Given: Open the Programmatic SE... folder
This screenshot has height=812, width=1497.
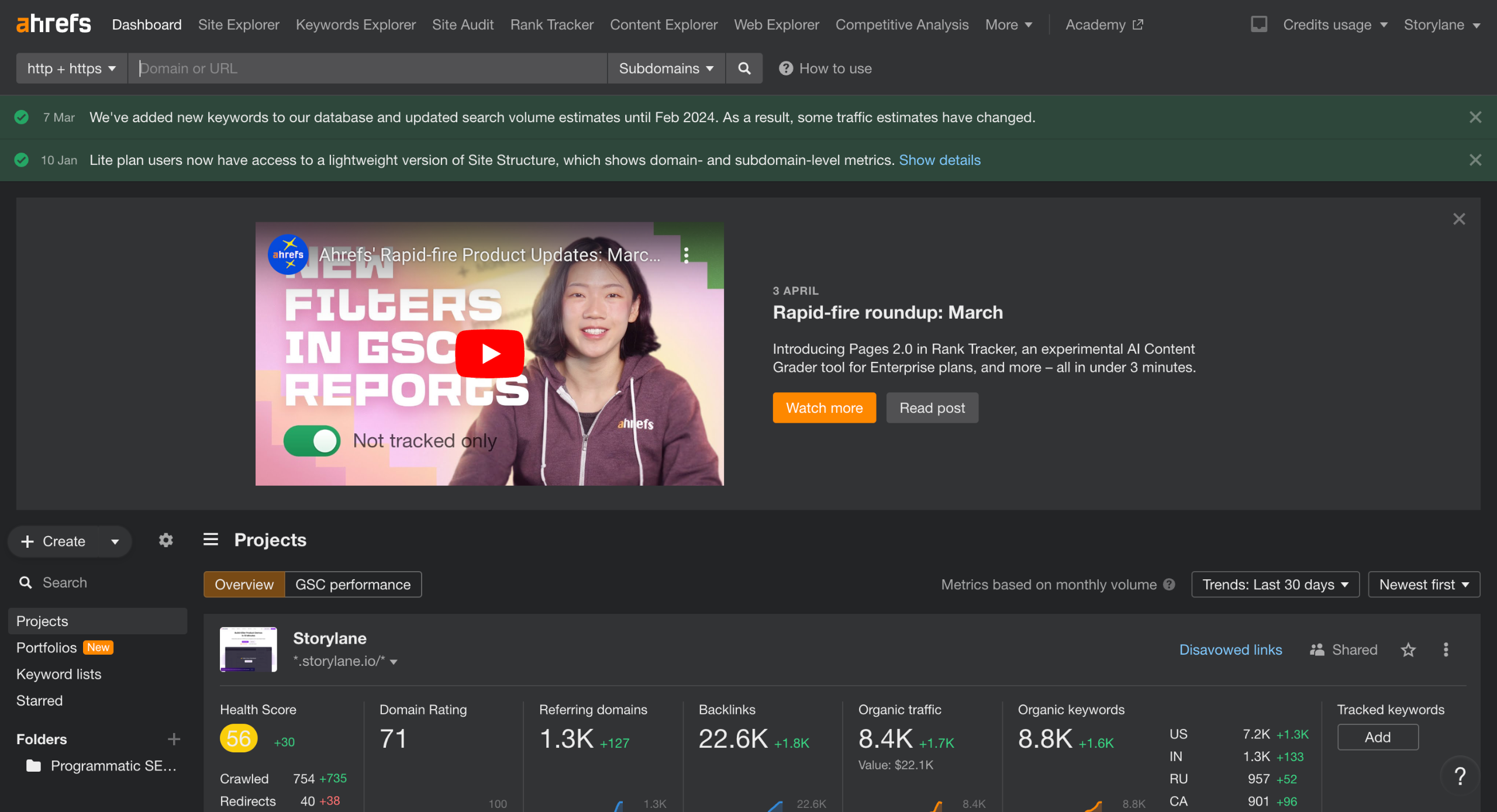Looking at the screenshot, I should click(102, 765).
